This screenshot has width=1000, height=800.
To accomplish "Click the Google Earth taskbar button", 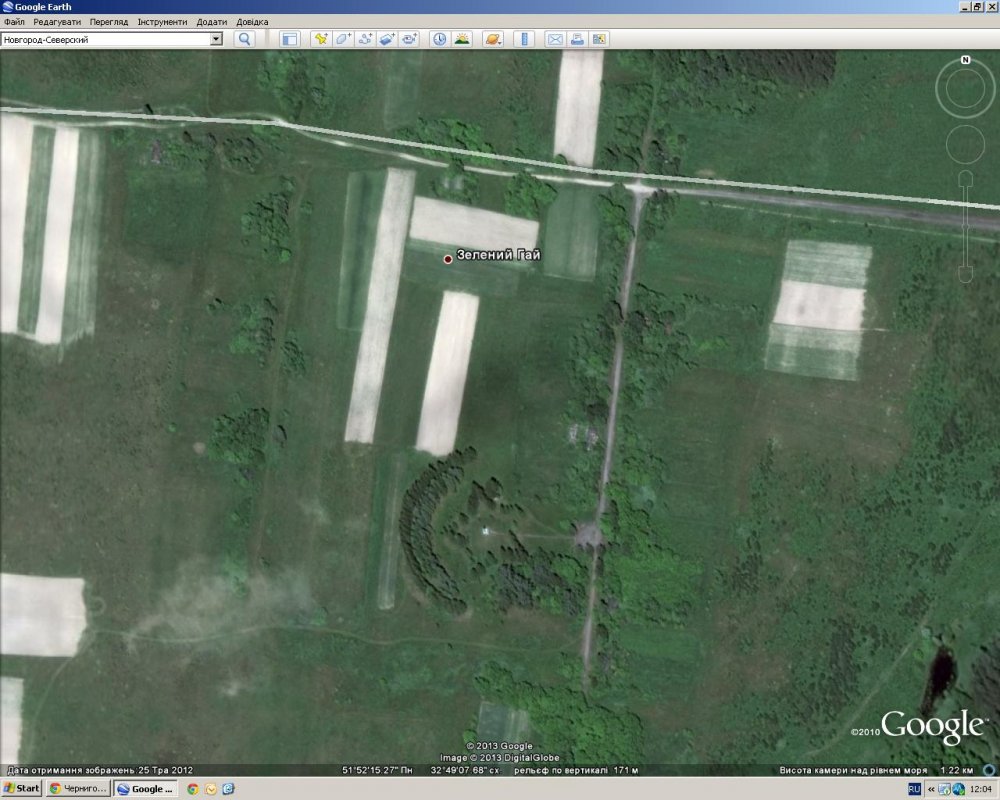I will coord(146,789).
